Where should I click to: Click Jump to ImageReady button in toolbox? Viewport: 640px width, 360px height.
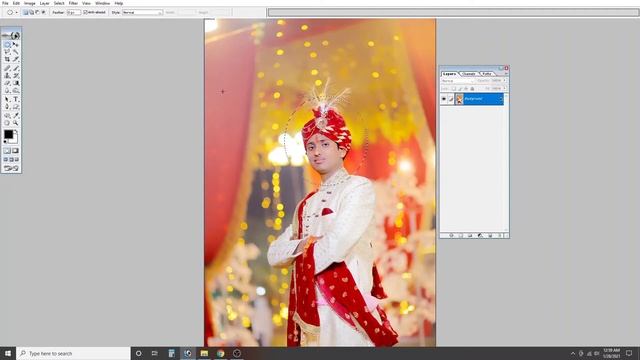coord(11,168)
